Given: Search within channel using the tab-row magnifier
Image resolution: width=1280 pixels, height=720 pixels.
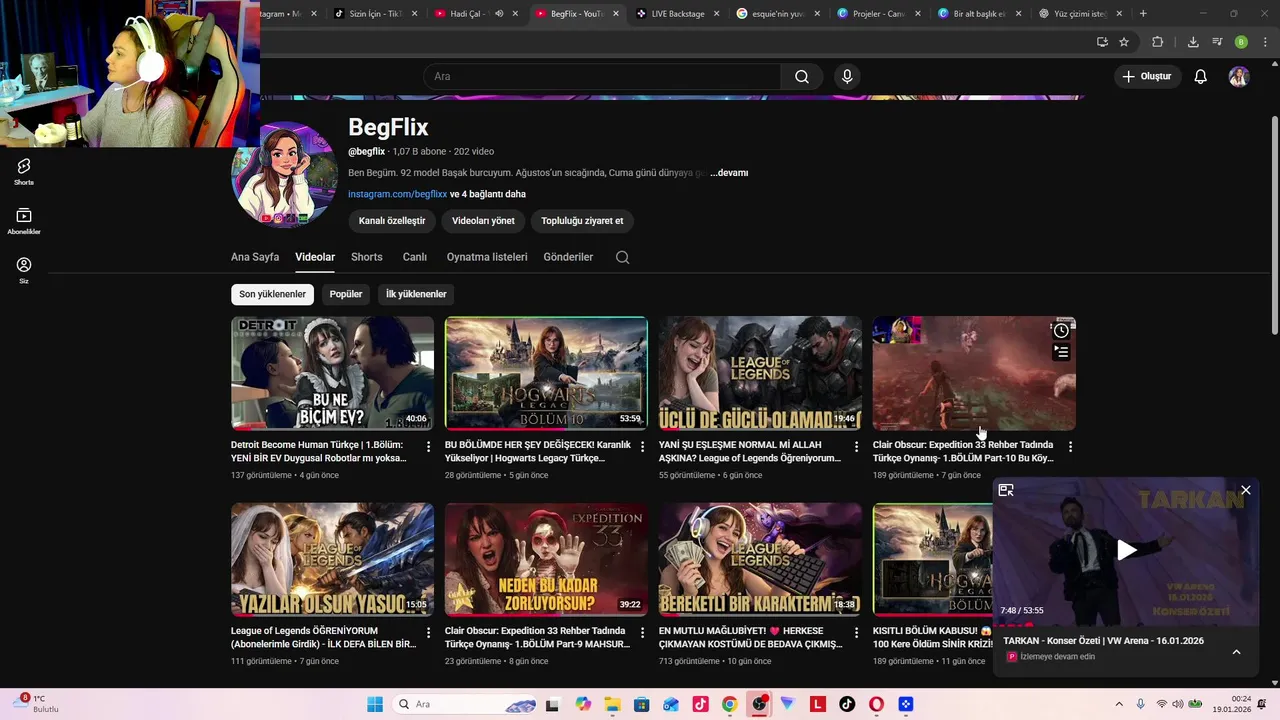Looking at the screenshot, I should (622, 257).
